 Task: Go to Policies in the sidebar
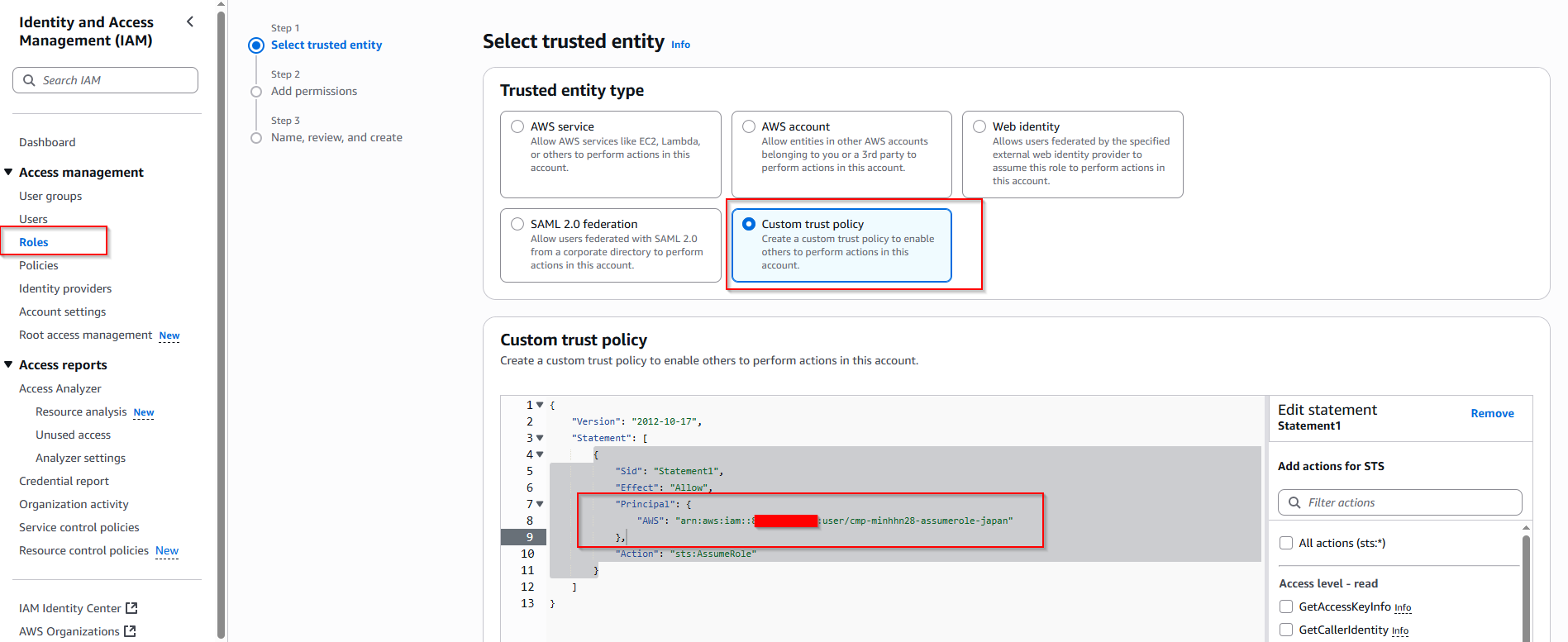(39, 265)
